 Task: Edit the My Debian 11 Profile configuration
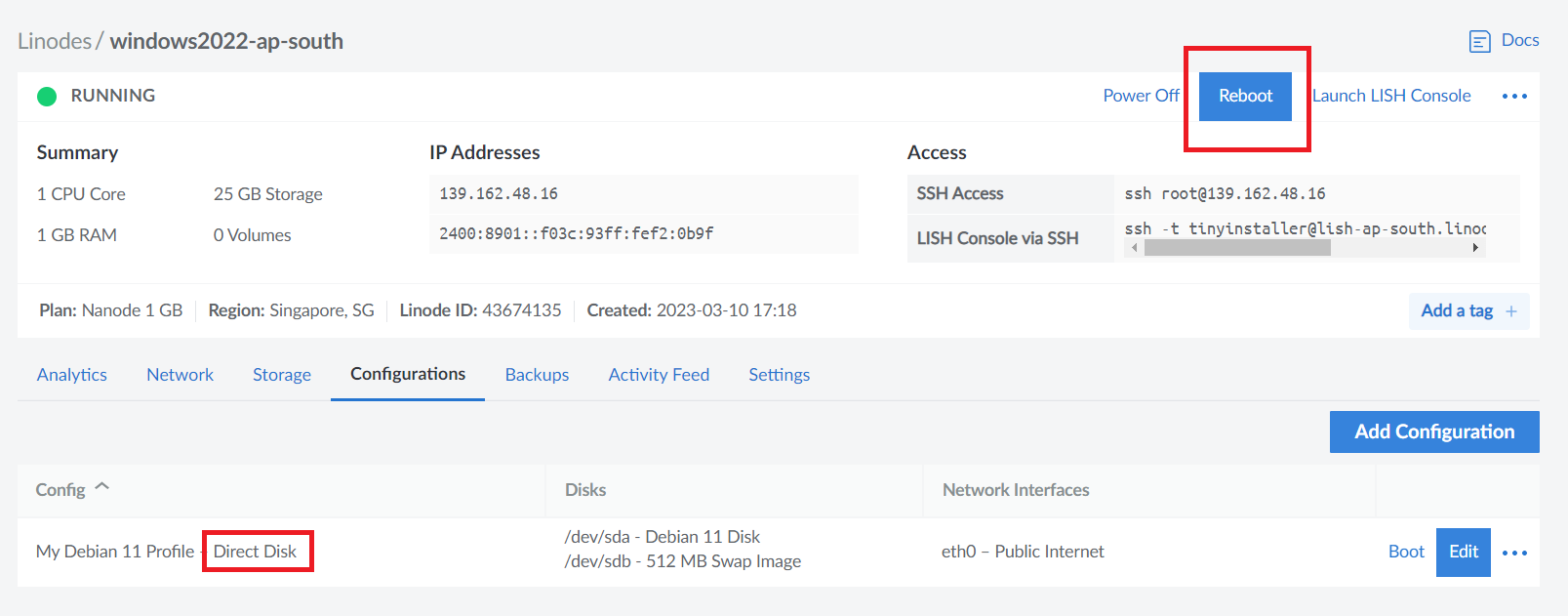[x=1463, y=552]
